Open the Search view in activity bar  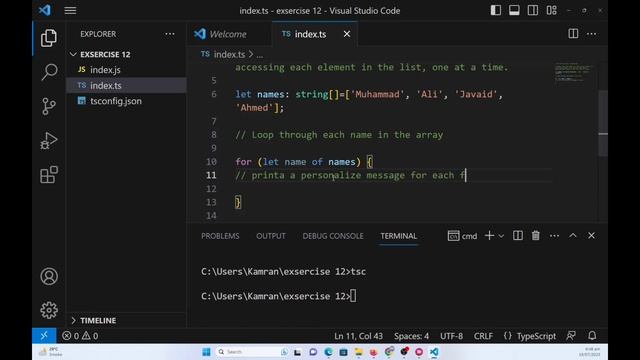click(x=49, y=72)
